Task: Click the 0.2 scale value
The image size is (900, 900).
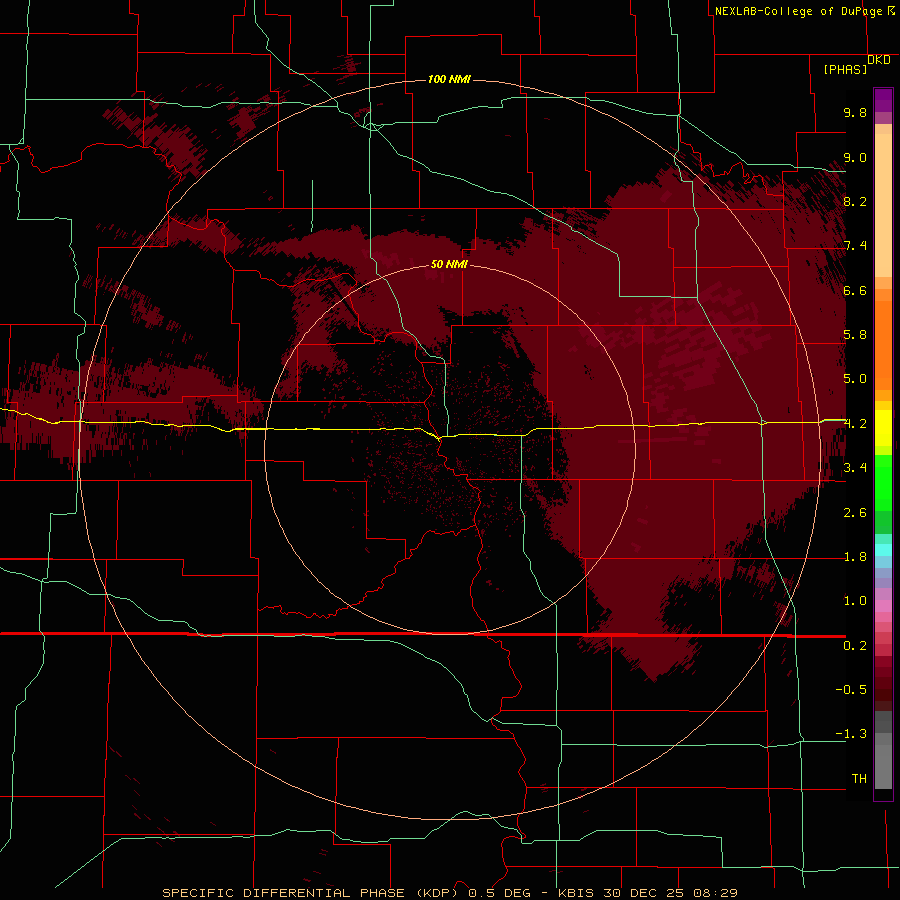Action: (x=855, y=646)
